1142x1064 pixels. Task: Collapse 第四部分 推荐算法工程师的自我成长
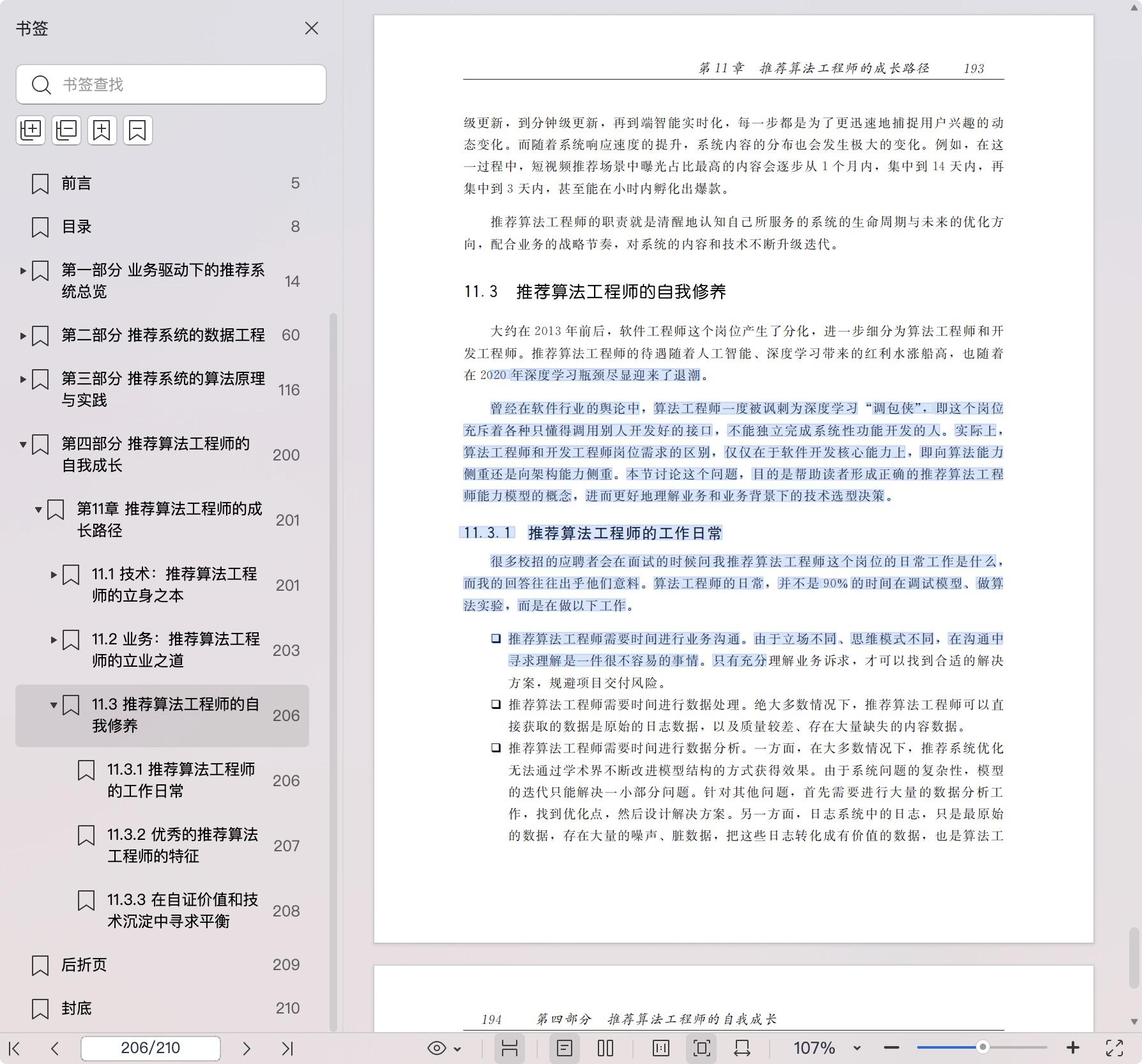23,445
